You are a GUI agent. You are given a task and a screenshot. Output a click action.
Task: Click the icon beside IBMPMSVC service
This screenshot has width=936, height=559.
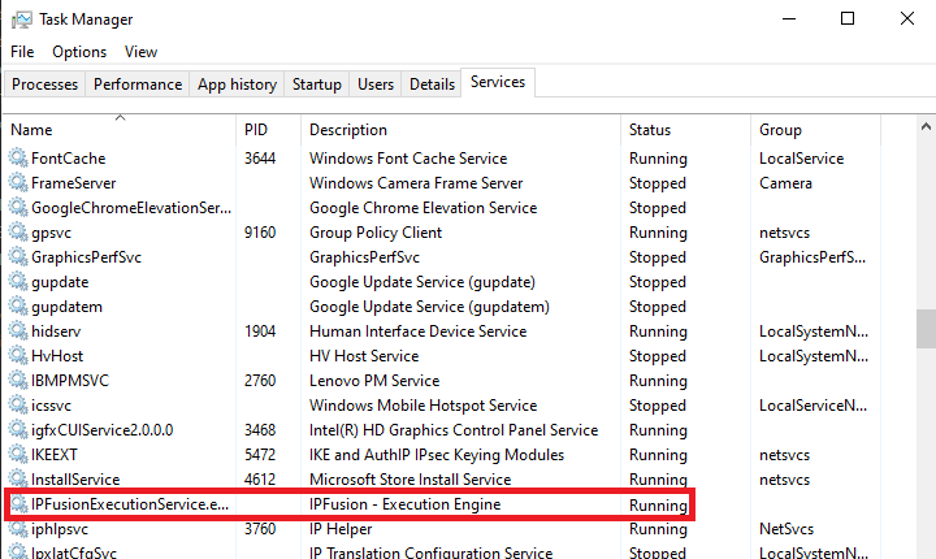(x=18, y=381)
